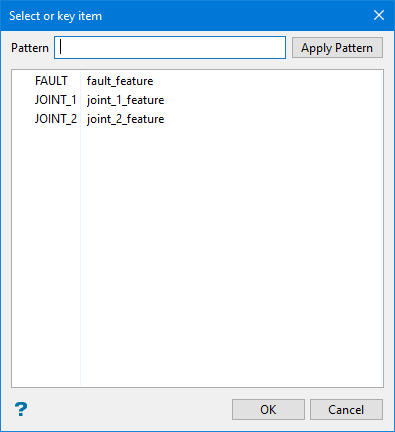This screenshot has height=432, width=395.
Task: Click blank margin left of FAULT row
Action: click(x=23, y=81)
